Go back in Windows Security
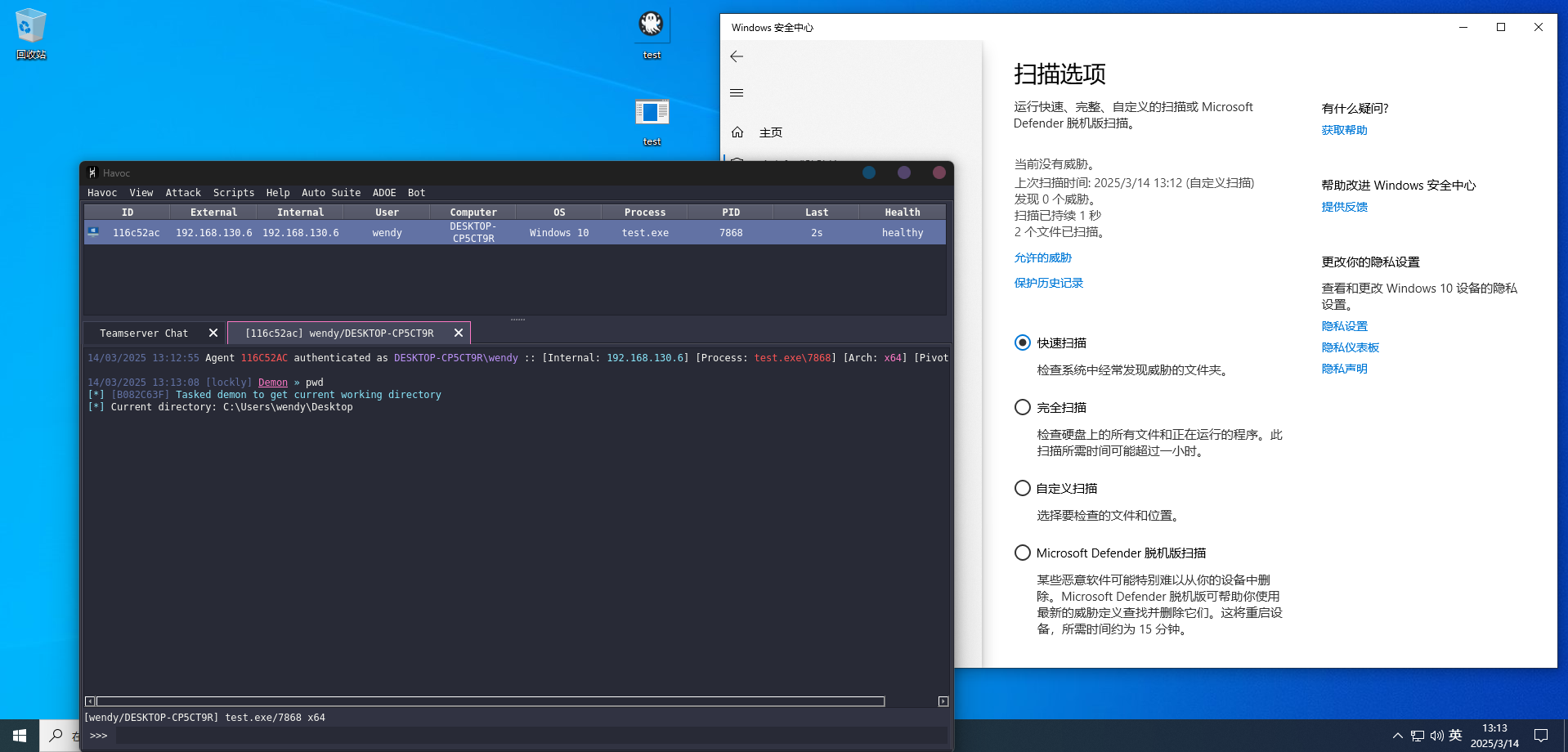Screen dimensions: 1568x752 coord(737,56)
